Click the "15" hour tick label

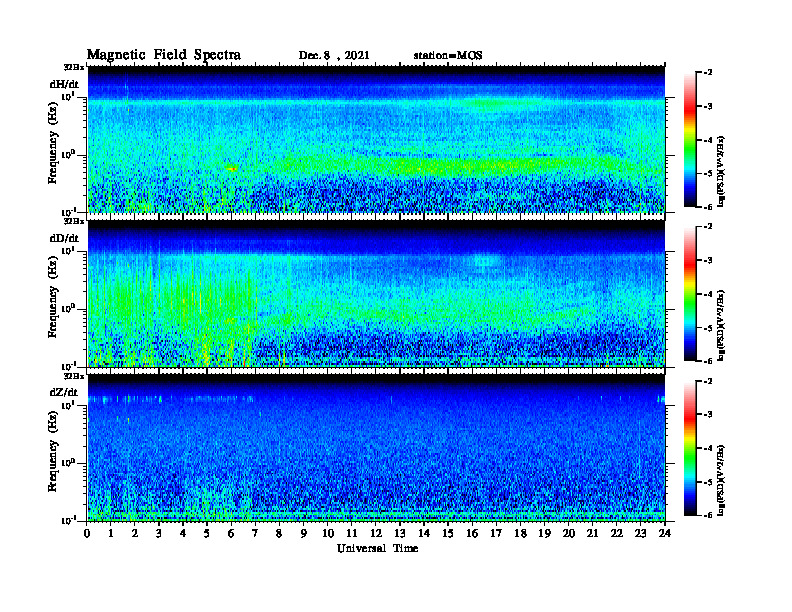448,533
